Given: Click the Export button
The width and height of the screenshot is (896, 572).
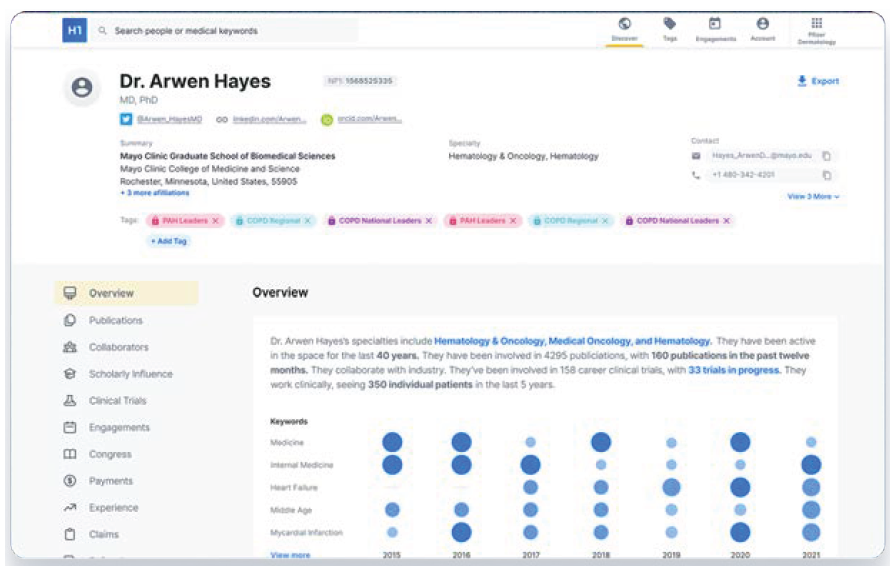Looking at the screenshot, I should [818, 82].
